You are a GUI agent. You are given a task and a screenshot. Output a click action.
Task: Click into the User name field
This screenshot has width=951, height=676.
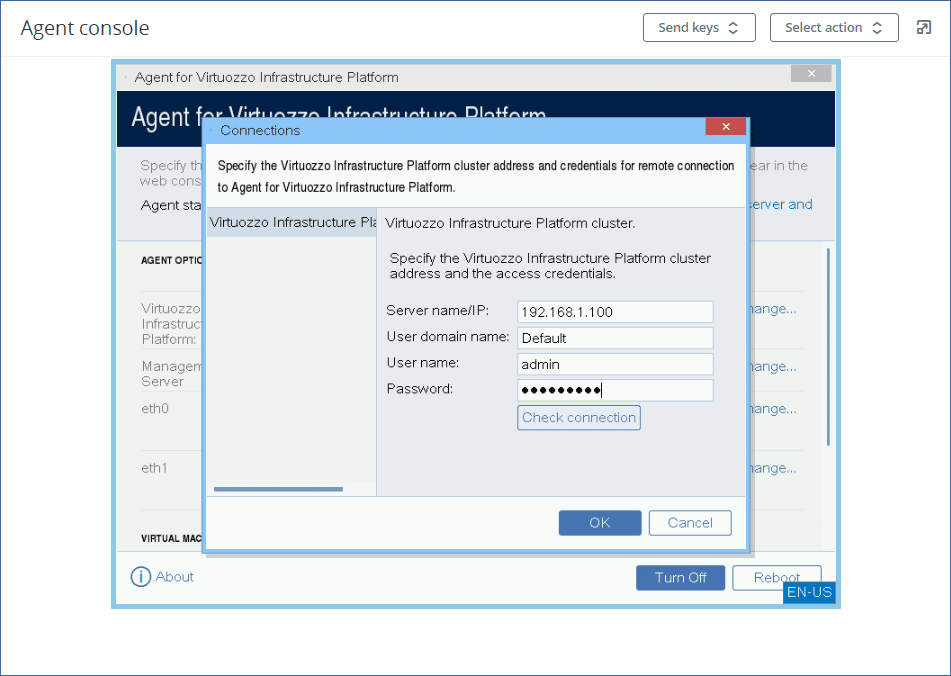tap(615, 364)
